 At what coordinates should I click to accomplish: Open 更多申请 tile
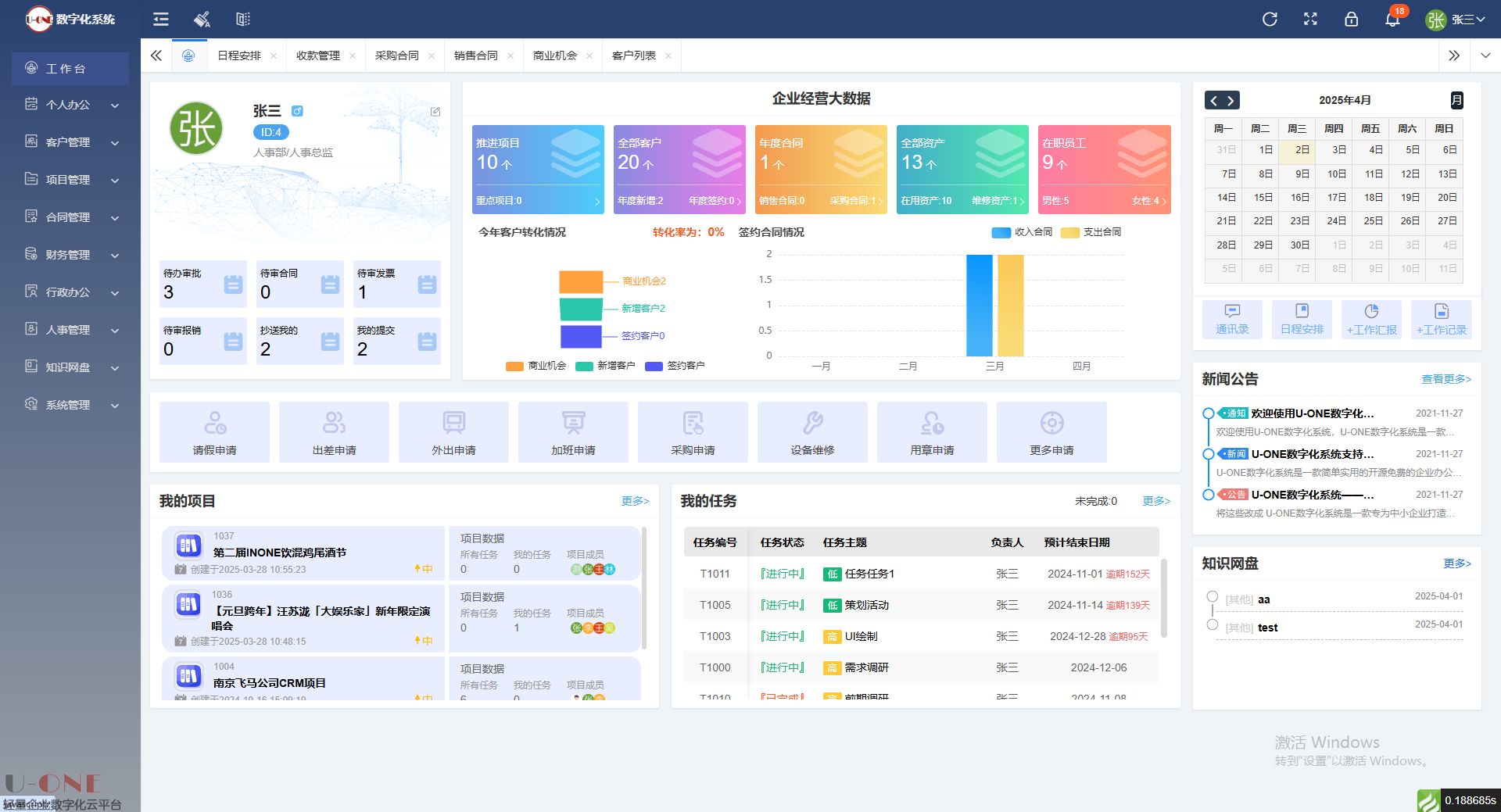1051,432
